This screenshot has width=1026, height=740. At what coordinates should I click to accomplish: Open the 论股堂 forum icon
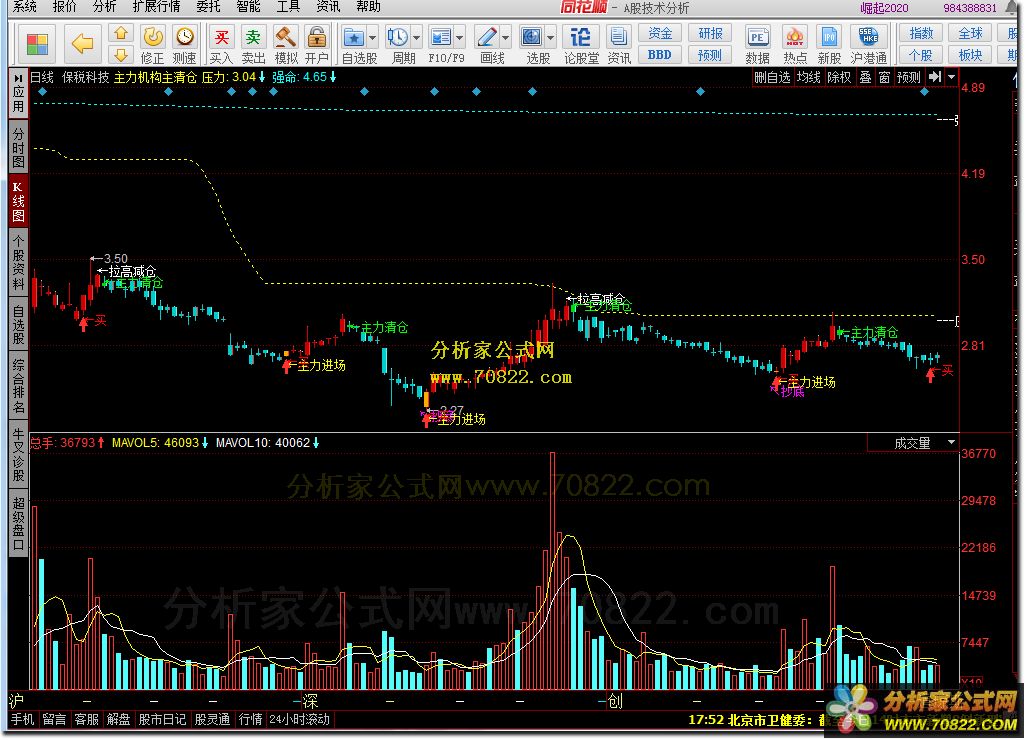(581, 44)
